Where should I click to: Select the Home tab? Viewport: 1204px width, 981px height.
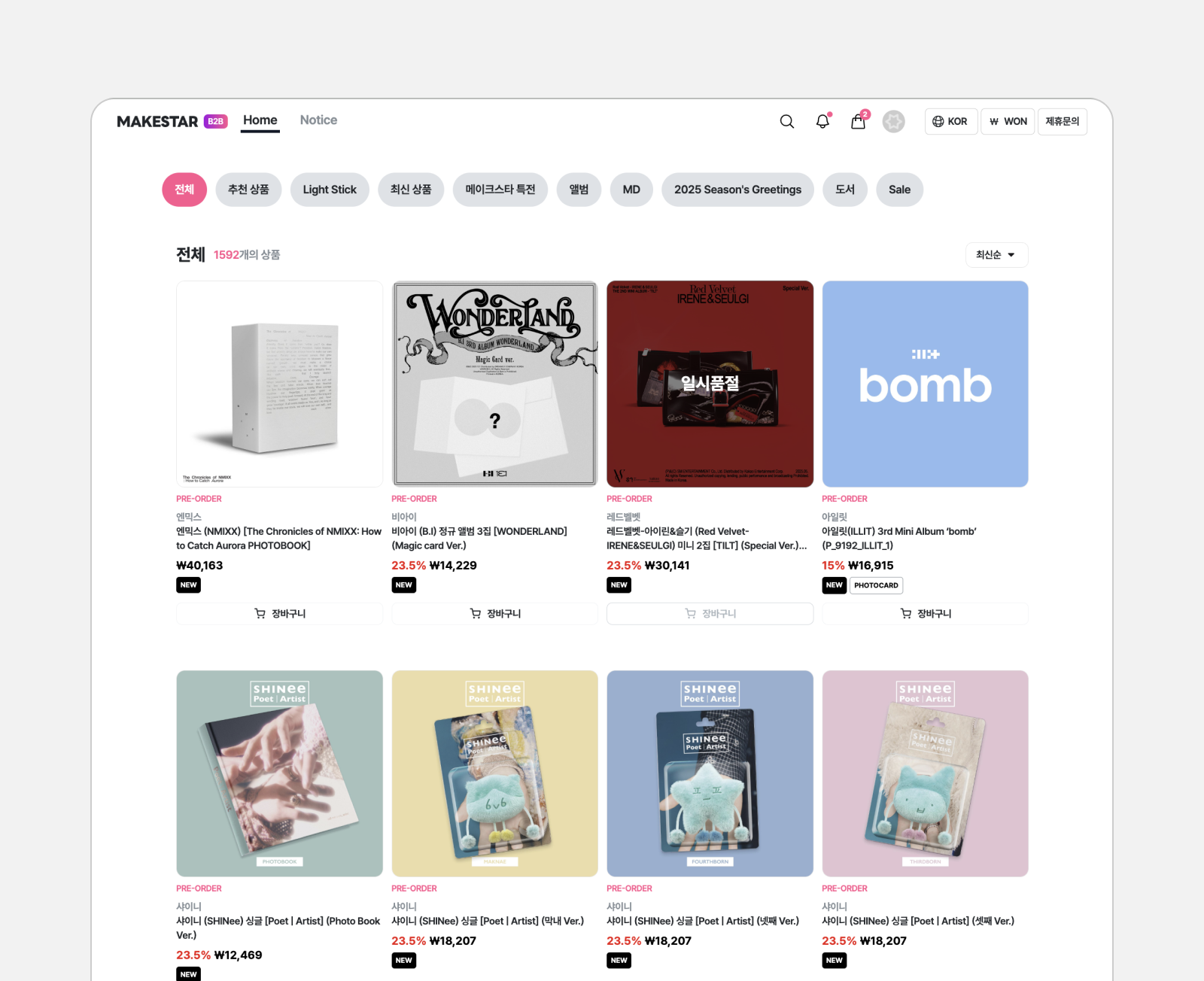pos(260,120)
